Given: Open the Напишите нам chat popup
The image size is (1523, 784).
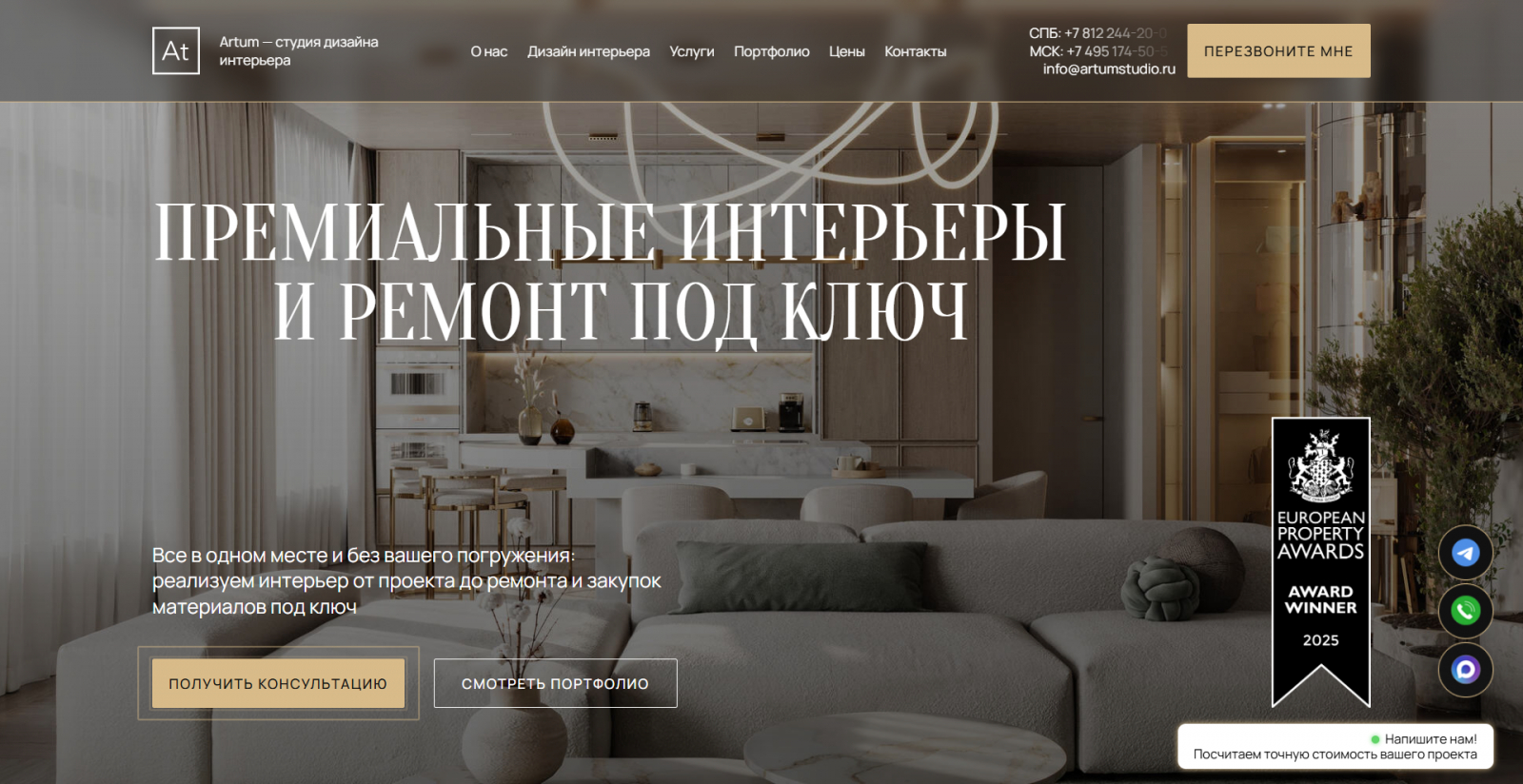Looking at the screenshot, I should click(1335, 746).
